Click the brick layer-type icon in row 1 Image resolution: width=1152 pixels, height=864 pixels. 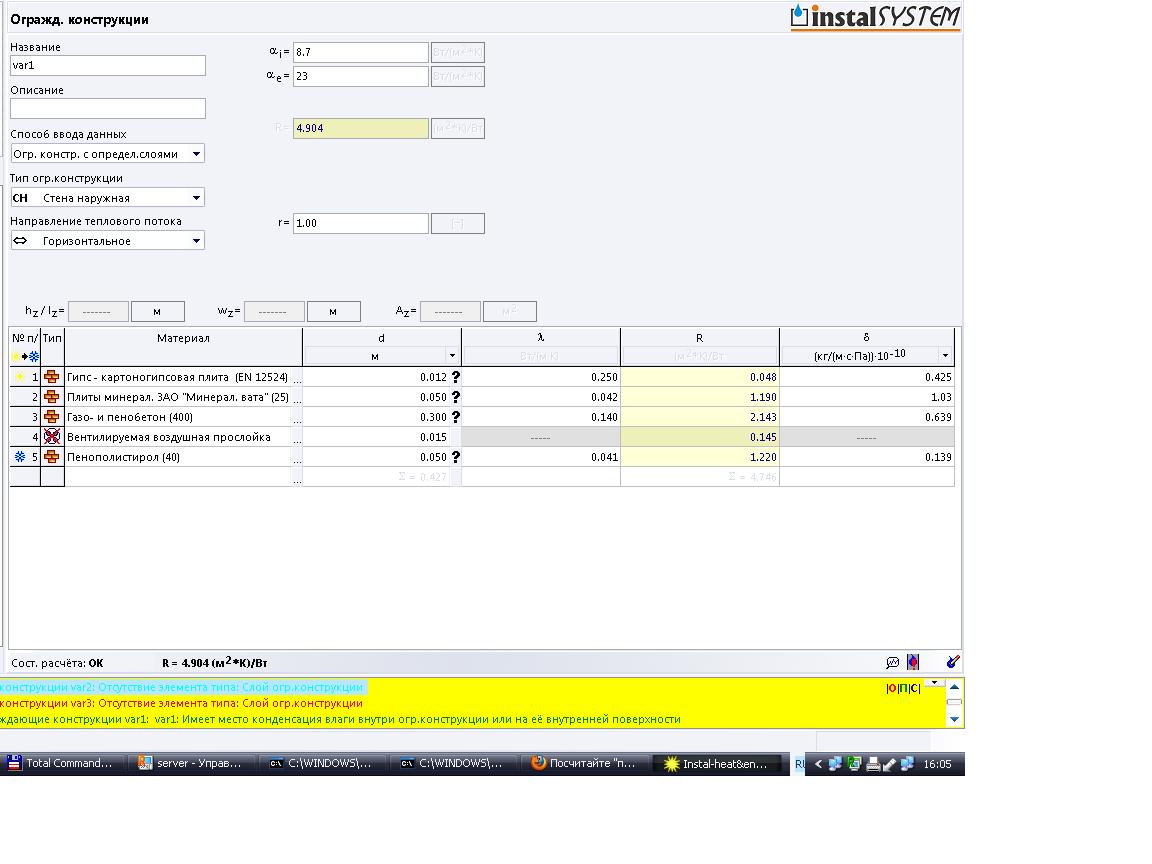click(x=51, y=377)
